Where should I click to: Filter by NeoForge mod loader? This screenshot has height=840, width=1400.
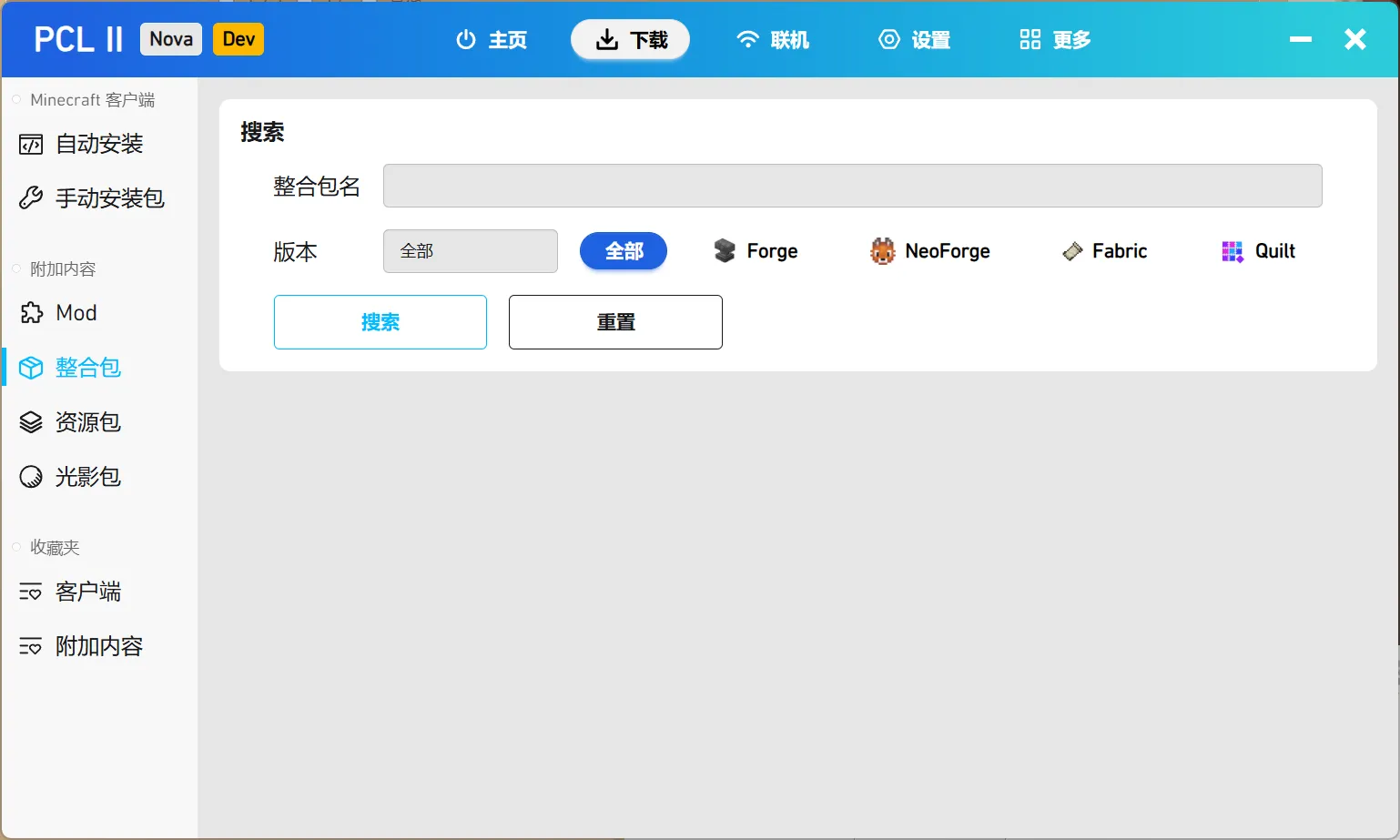[930, 251]
